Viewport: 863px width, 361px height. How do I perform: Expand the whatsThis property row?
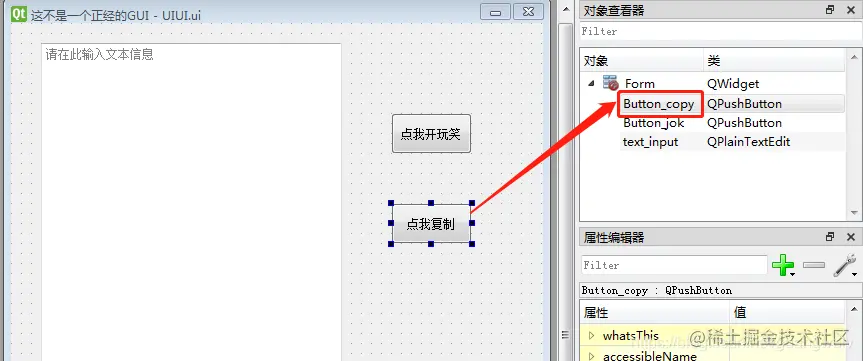click(x=592, y=335)
